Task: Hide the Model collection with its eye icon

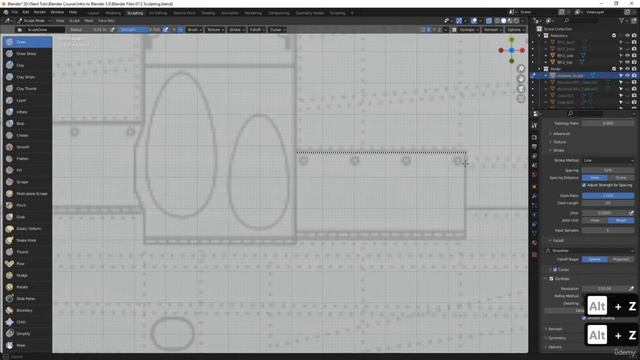Action: point(627,69)
